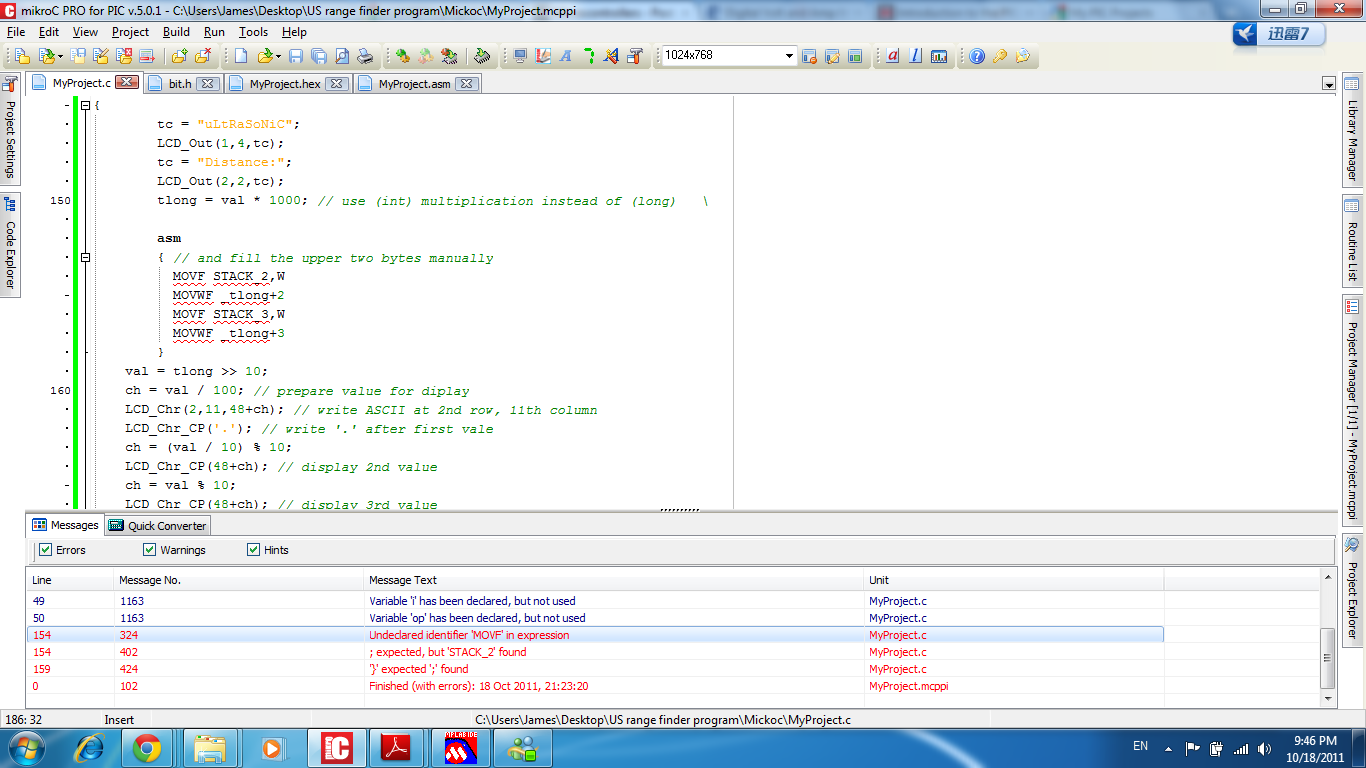Select the "; expected, but 'STACK_2' found" row
The image size is (1366, 768).
pos(595,652)
